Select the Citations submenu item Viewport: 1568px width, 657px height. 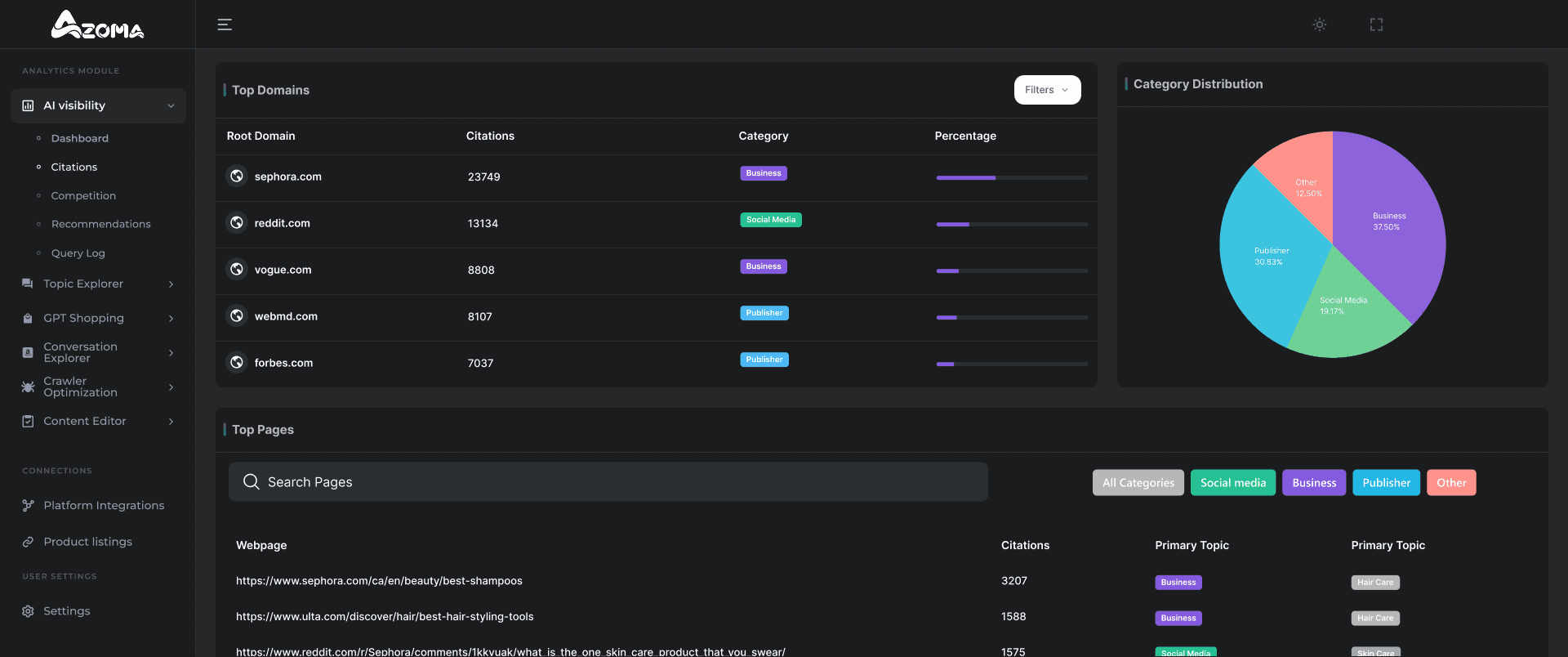tap(73, 167)
